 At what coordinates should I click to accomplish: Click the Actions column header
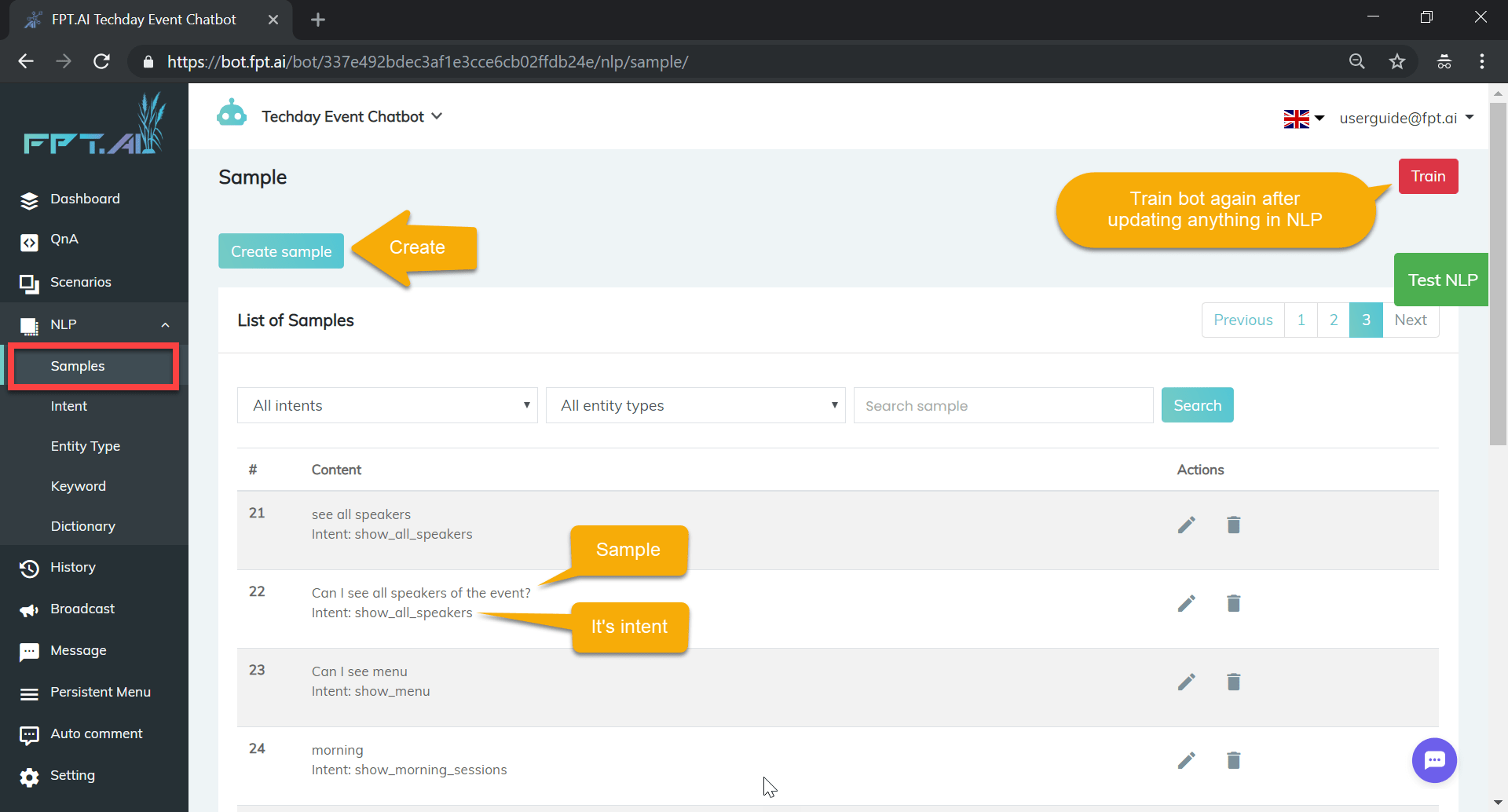(1200, 470)
